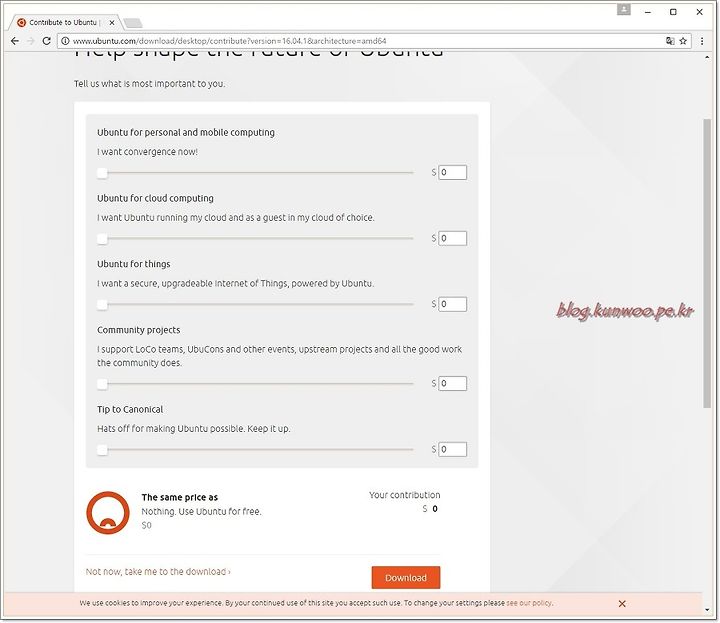
Task: Click the cloud computing slider handle
Action: (x=102, y=239)
